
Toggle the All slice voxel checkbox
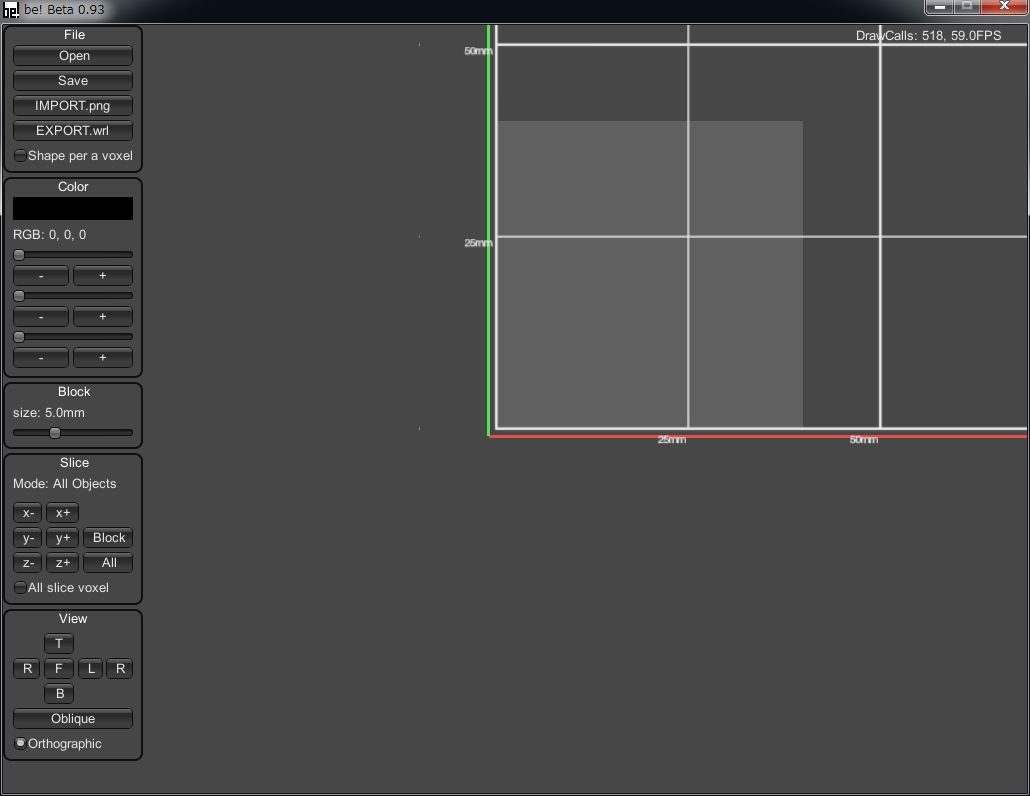(21, 588)
